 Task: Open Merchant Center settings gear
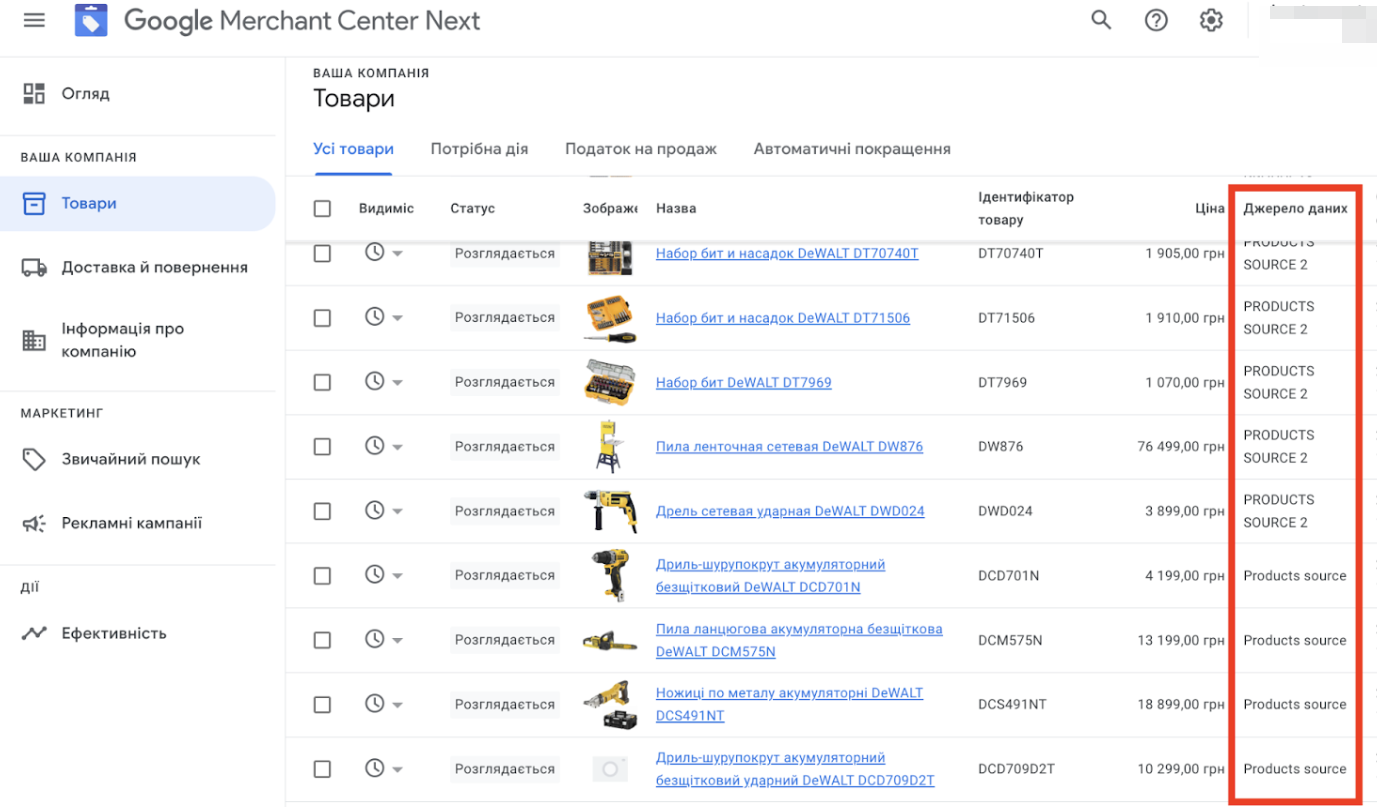click(1211, 20)
